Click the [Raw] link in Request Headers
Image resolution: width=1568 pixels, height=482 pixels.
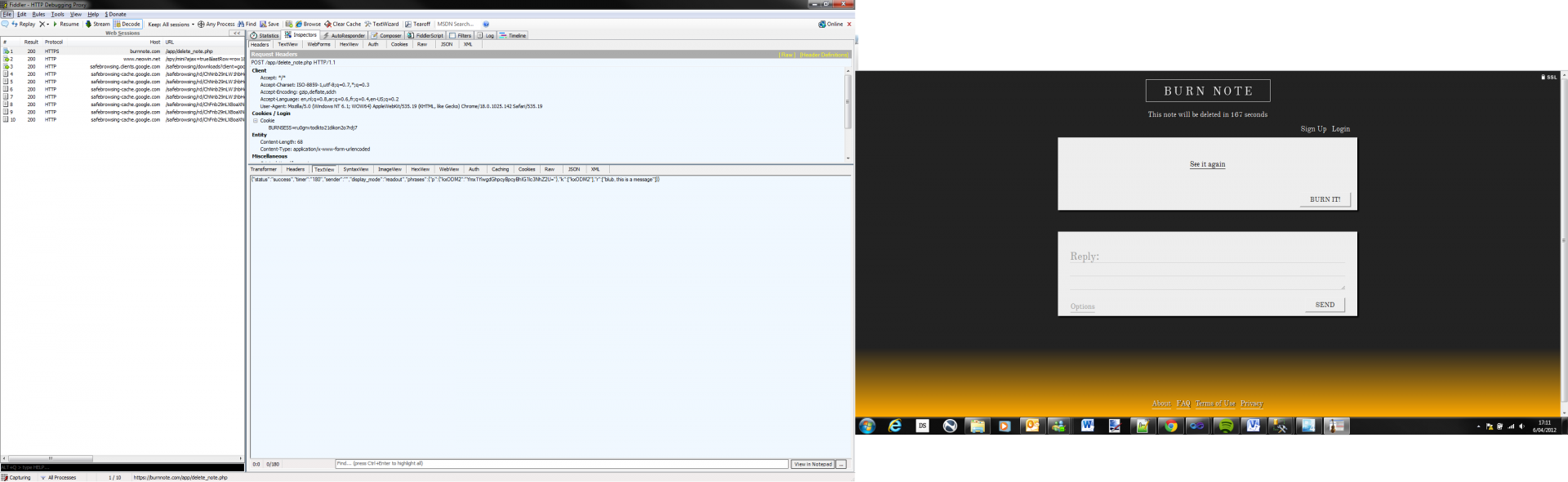(x=787, y=55)
